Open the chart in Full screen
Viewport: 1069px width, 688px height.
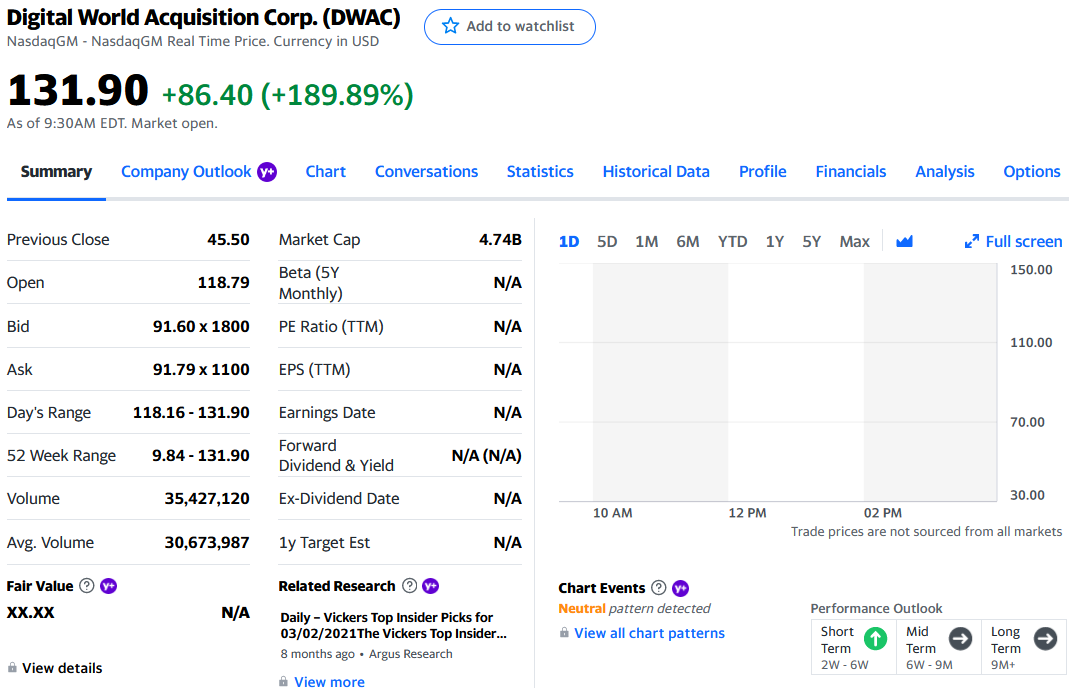[1013, 241]
